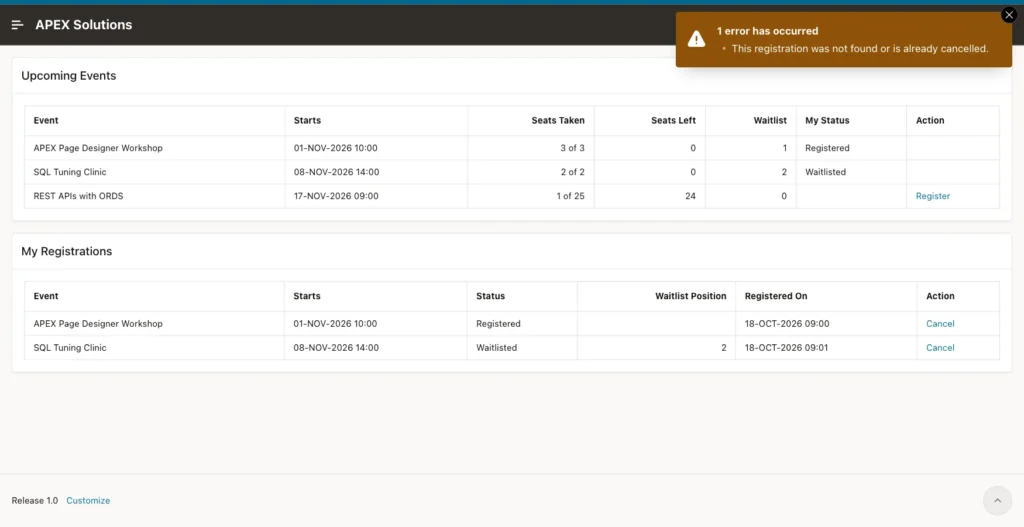1024x527 pixels.
Task: Click the My Registrations region title
Action: 67,251
